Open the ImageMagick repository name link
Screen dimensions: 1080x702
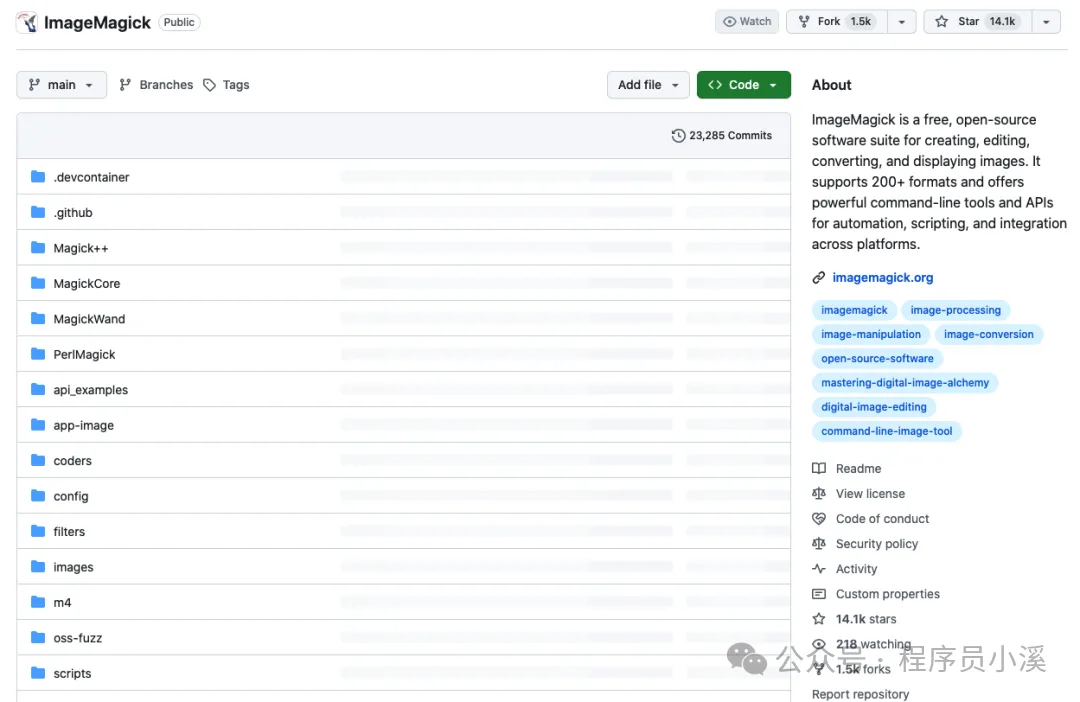tap(97, 23)
